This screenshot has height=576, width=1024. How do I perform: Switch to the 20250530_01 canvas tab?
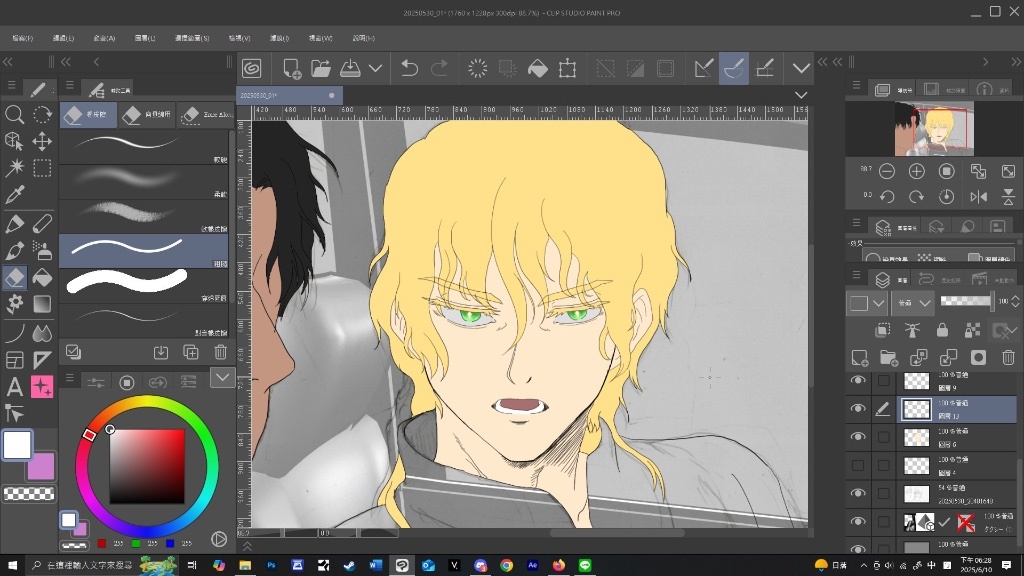pyautogui.click(x=288, y=95)
